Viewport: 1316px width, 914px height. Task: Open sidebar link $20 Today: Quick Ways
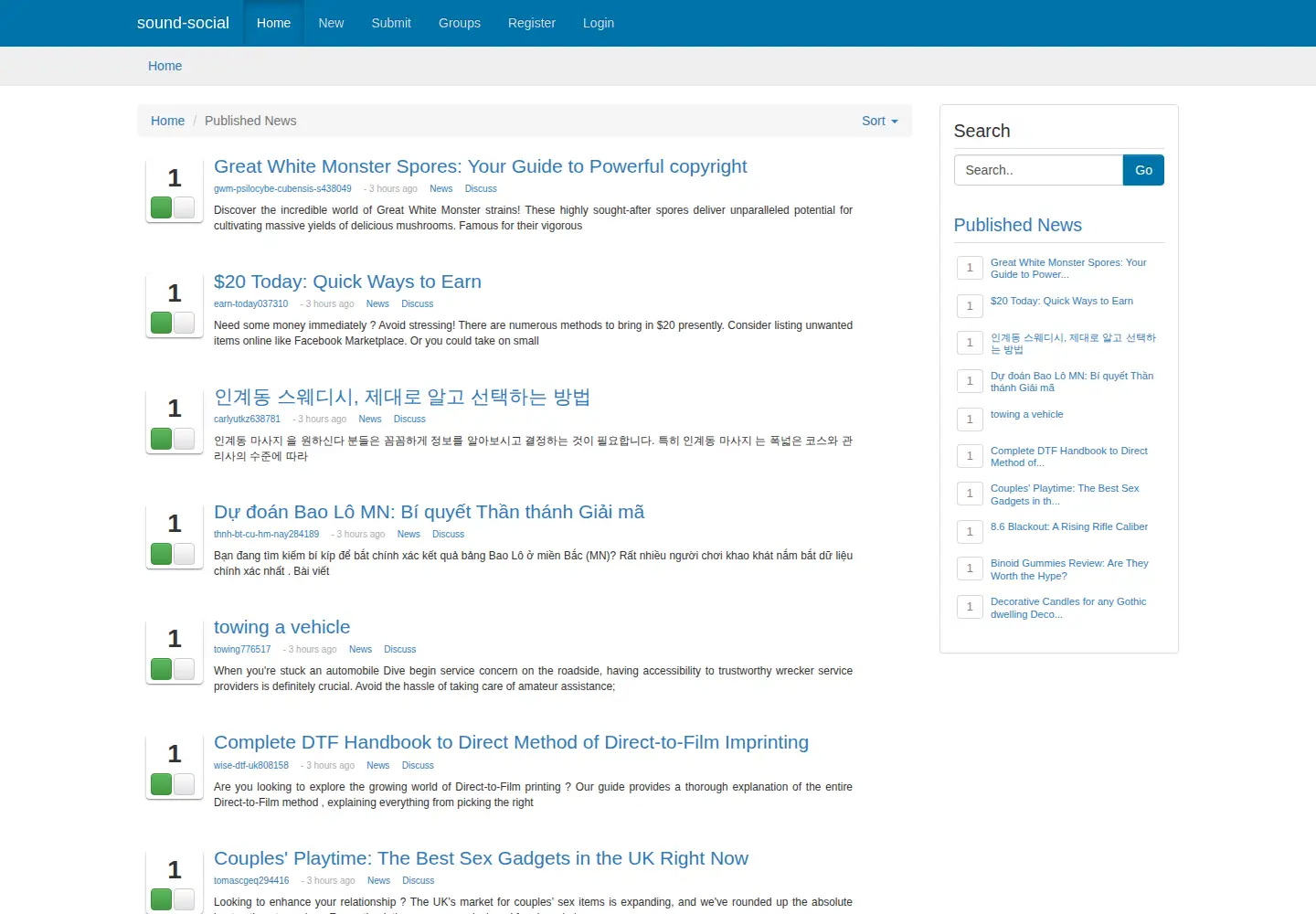(x=1062, y=301)
